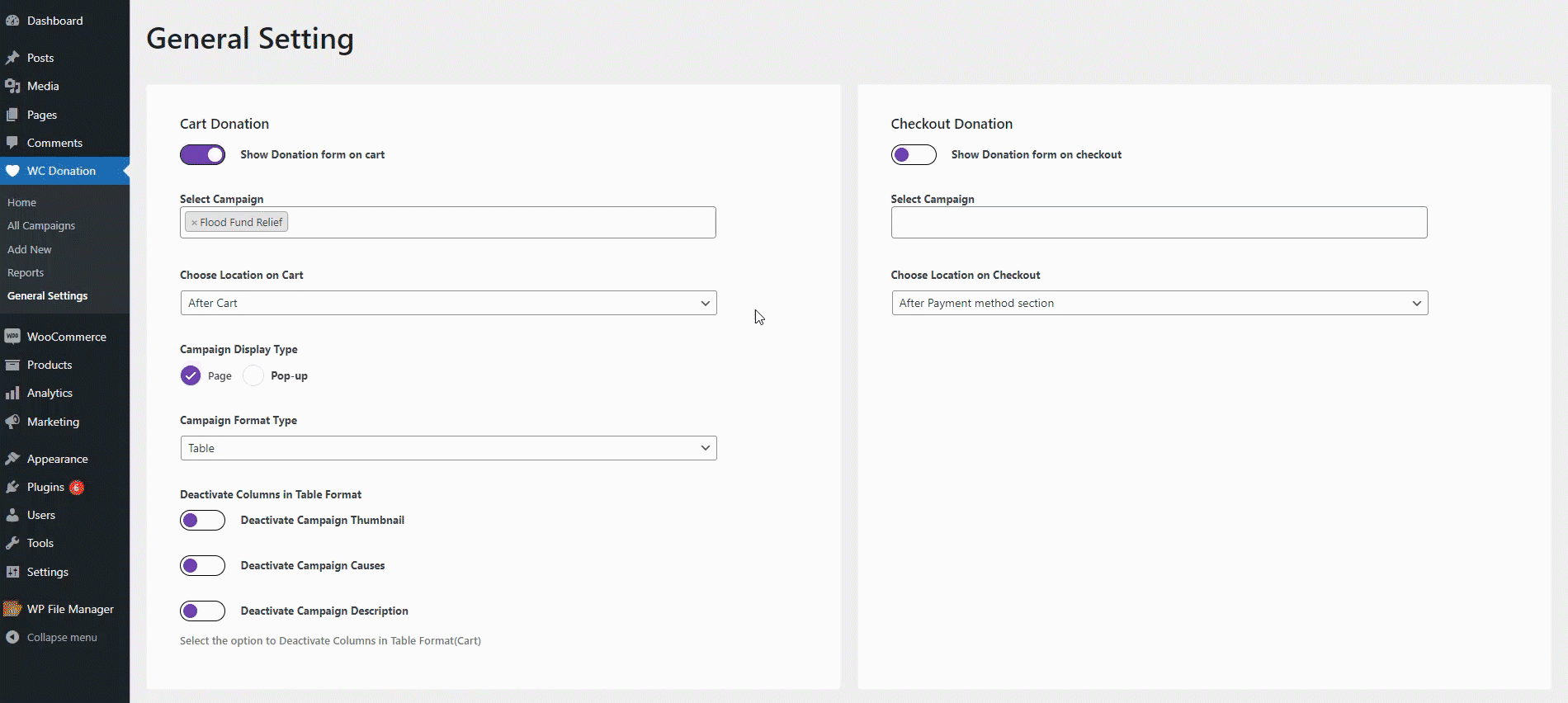Open Home submenu under WC Donation

click(22, 202)
